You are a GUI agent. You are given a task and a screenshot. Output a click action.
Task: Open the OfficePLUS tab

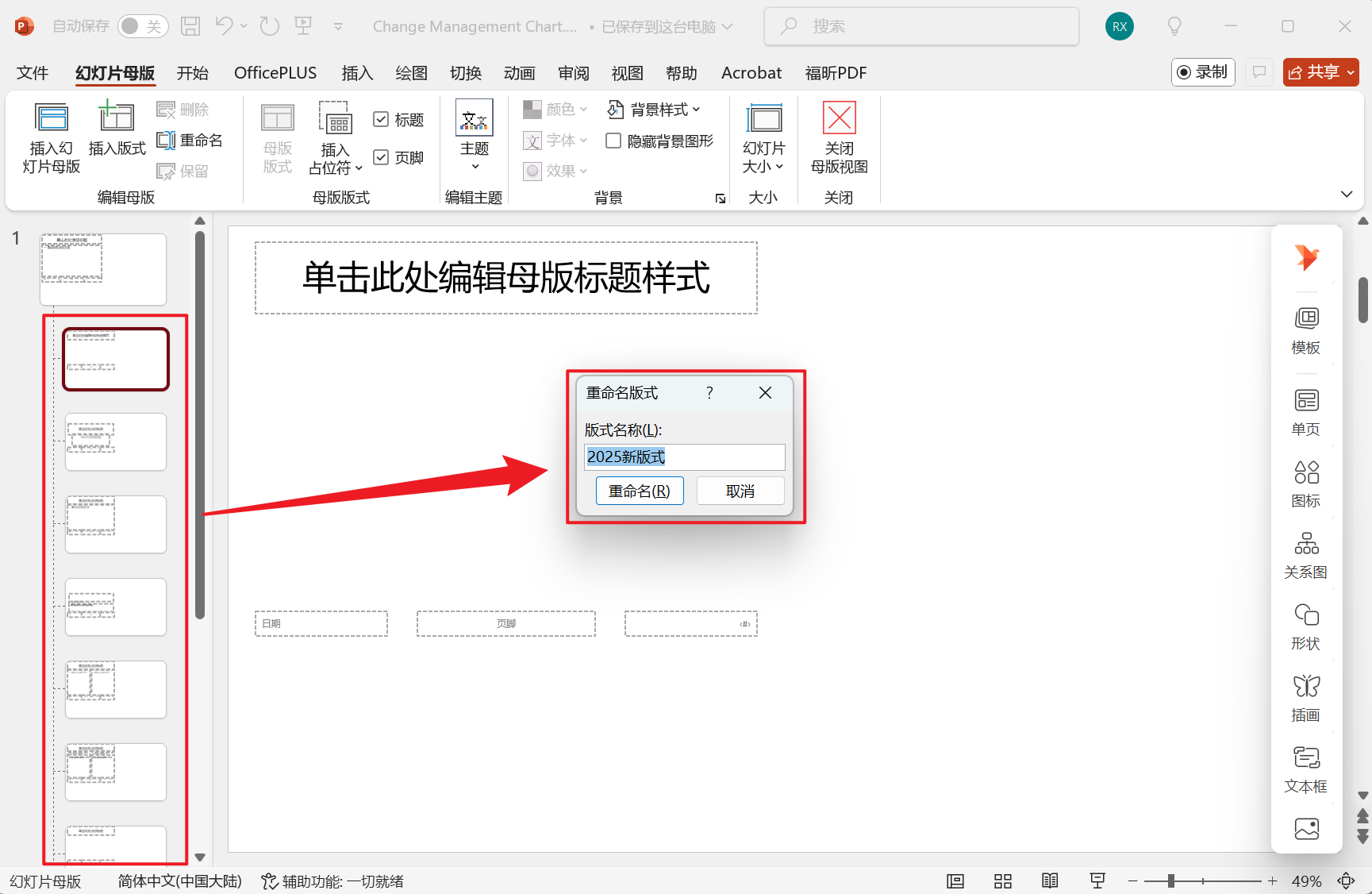275,72
